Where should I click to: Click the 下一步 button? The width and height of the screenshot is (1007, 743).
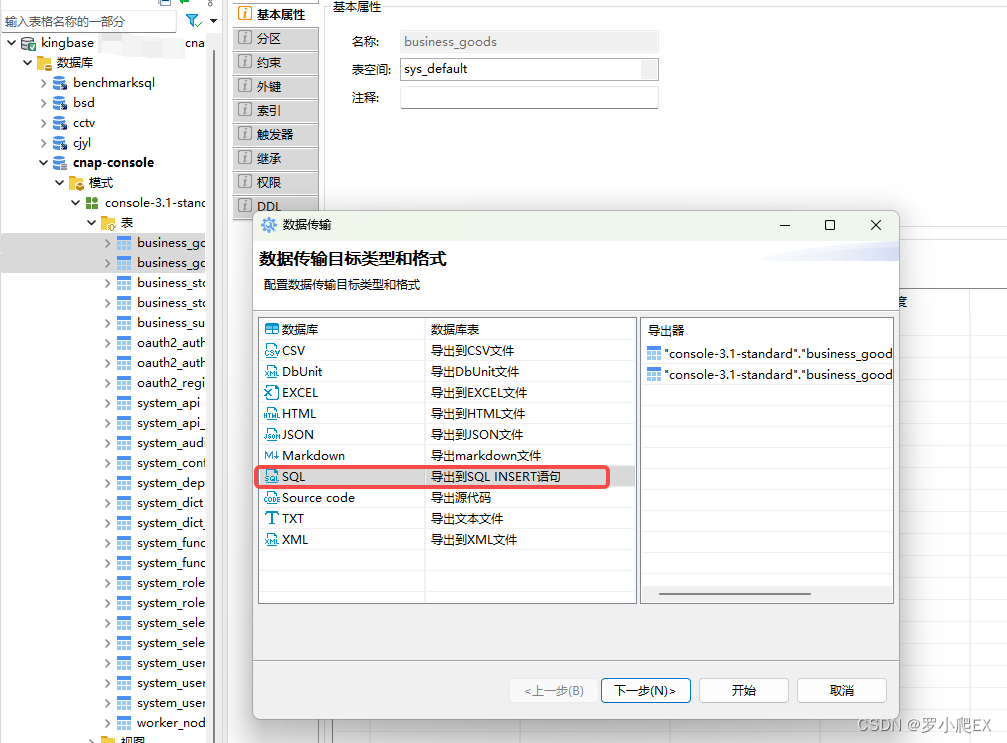point(645,690)
